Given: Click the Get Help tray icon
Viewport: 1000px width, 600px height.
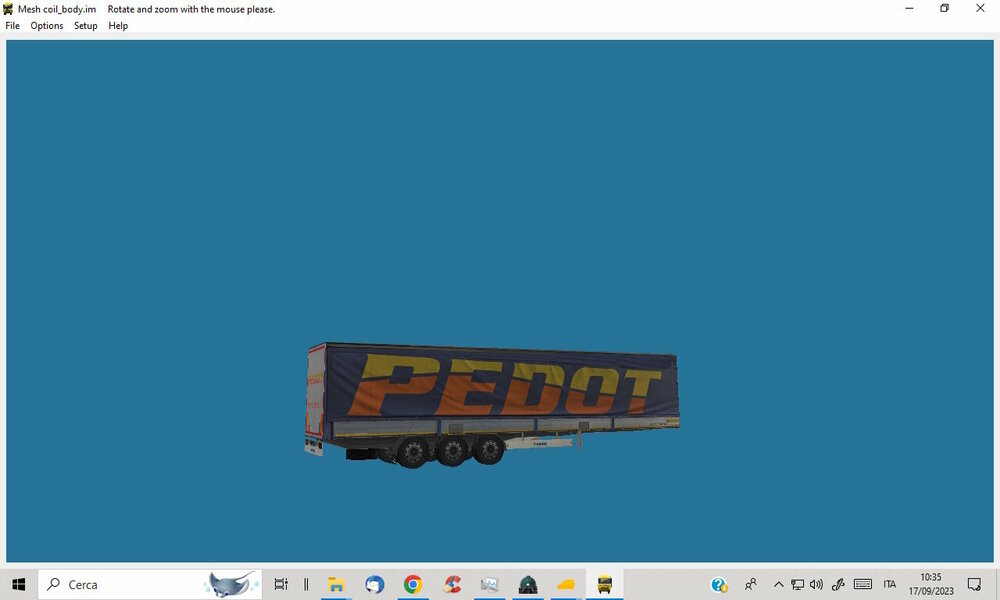Looking at the screenshot, I should coord(719,584).
